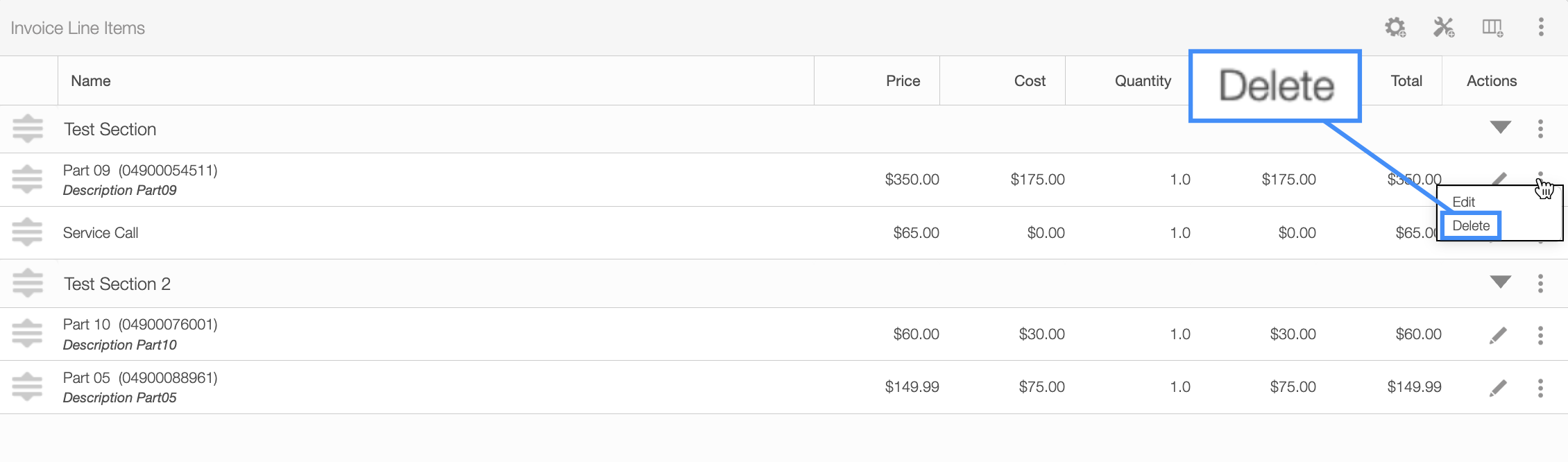Collapse Test Section with its triangle arrow
1568x462 pixels.
(1500, 128)
